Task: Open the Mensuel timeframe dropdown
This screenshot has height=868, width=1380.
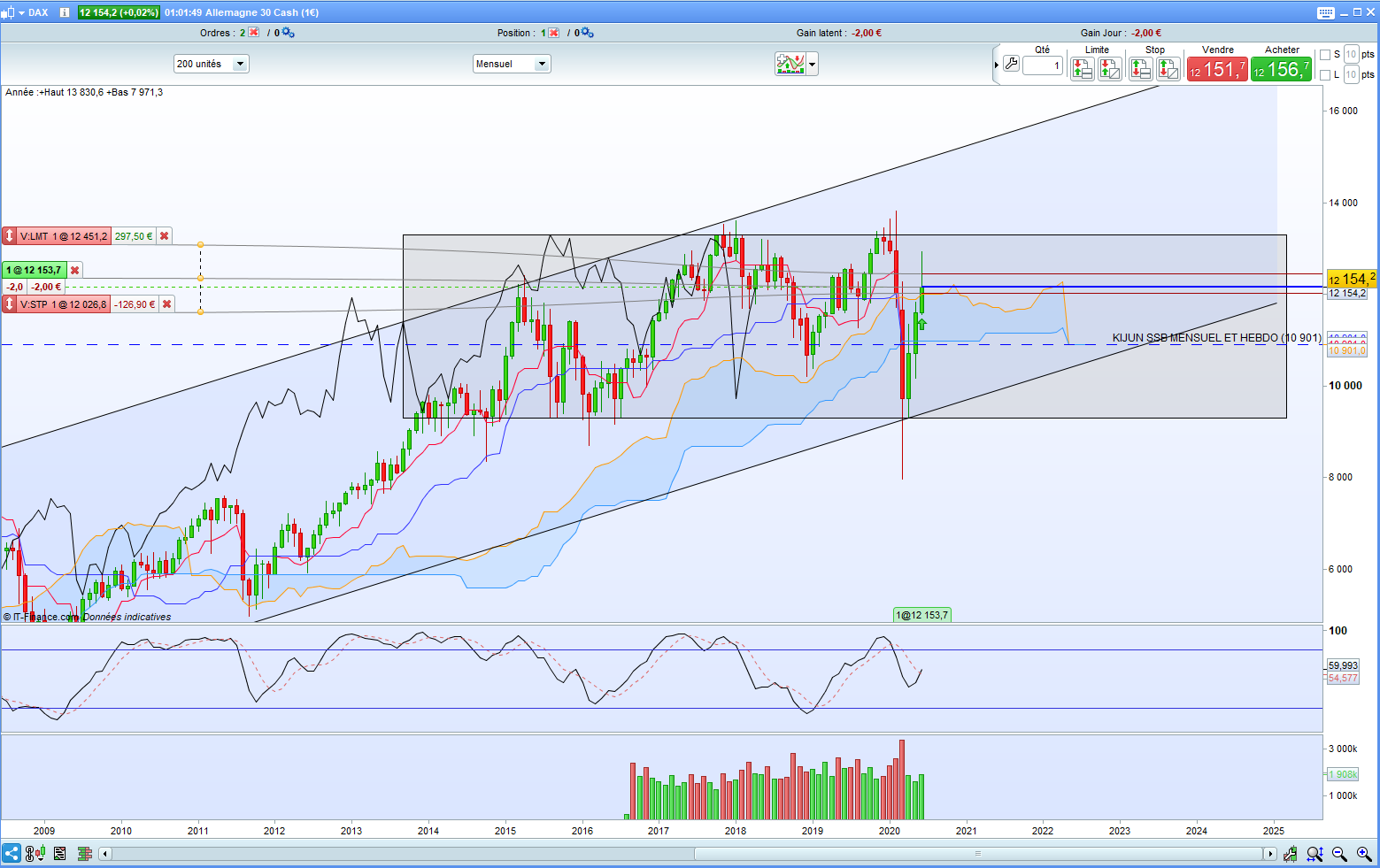Action: pos(512,64)
